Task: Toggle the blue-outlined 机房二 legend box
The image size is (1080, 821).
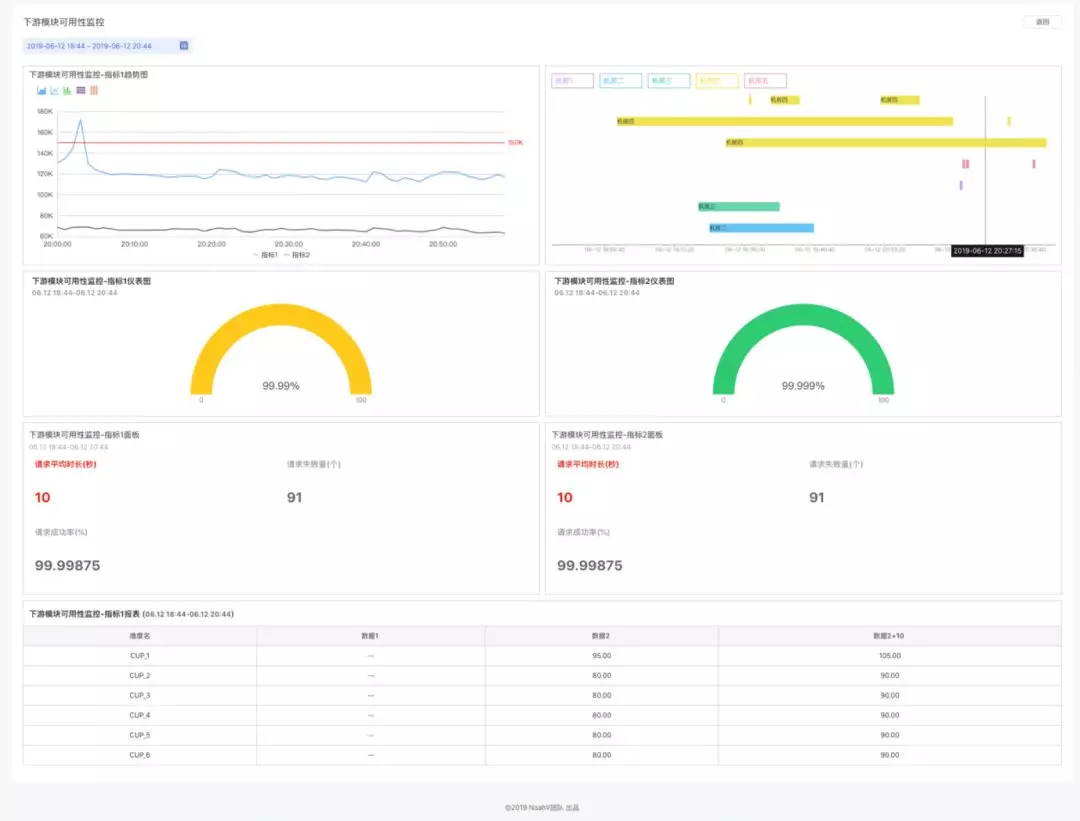Action: click(x=621, y=81)
